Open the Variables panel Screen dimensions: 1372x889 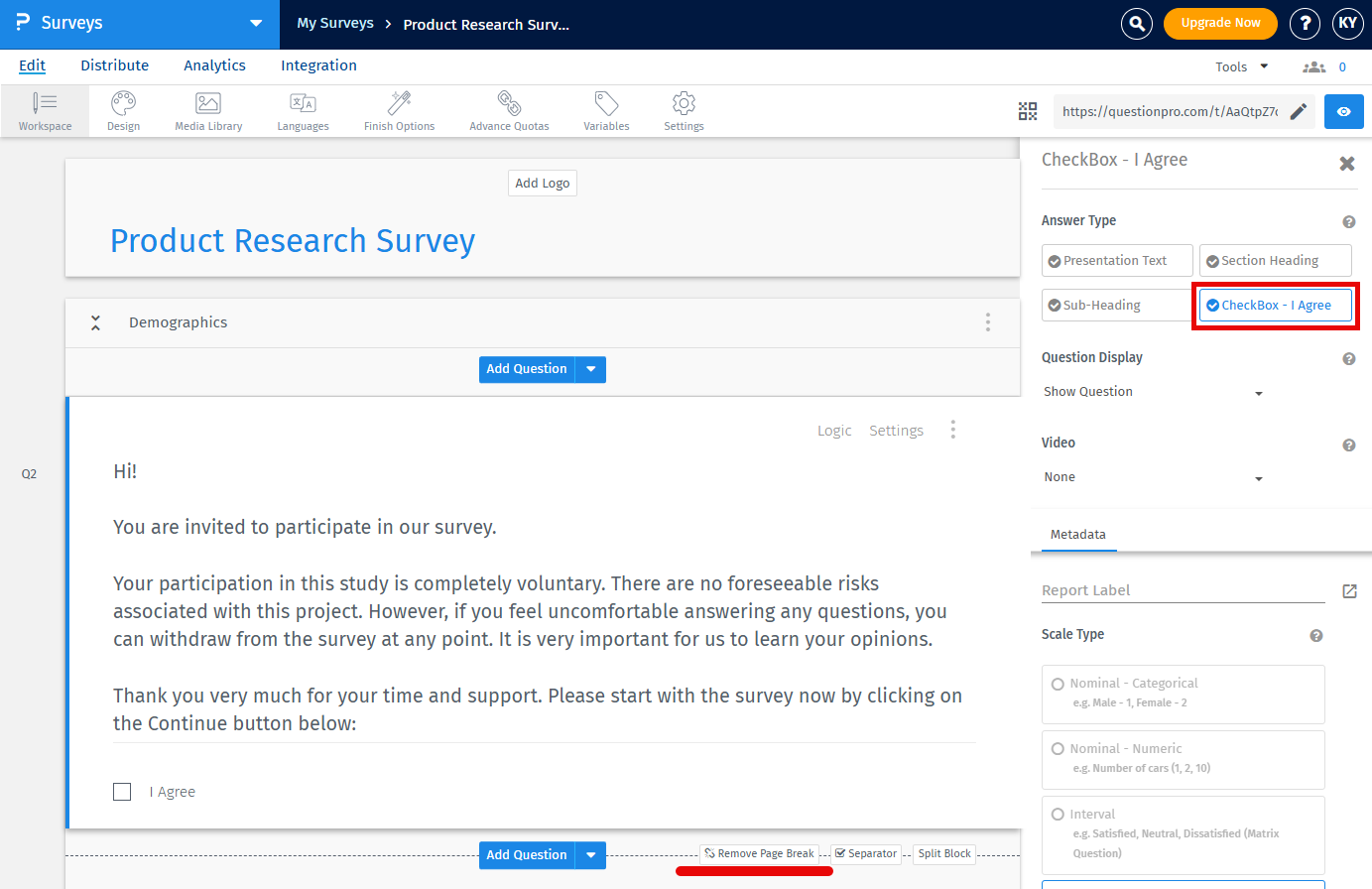click(605, 110)
